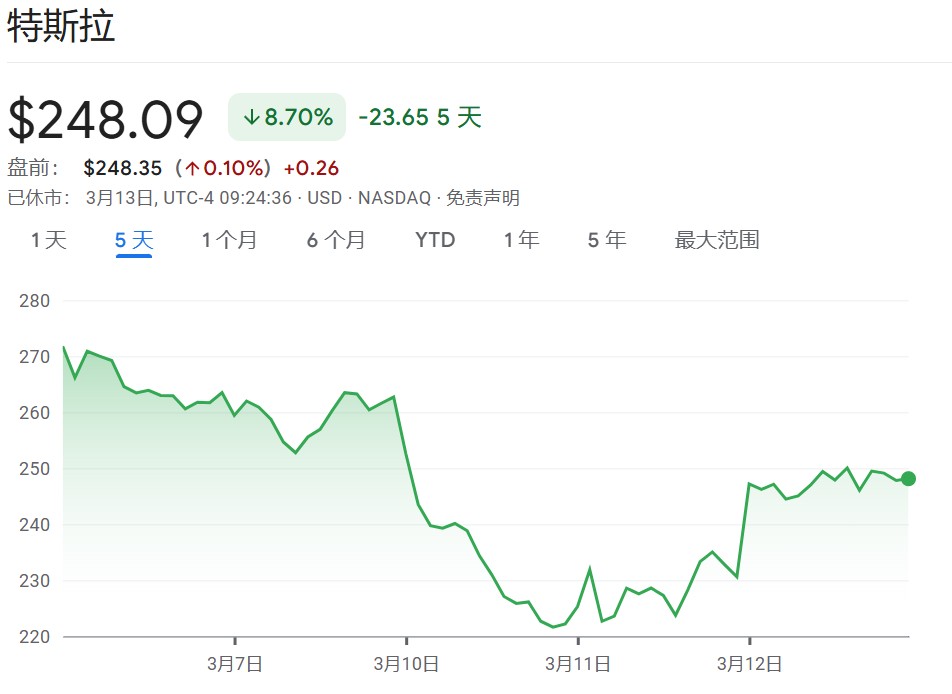
Task: Open the 免责声明 disclaimer link
Action: pyautogui.click(x=483, y=198)
